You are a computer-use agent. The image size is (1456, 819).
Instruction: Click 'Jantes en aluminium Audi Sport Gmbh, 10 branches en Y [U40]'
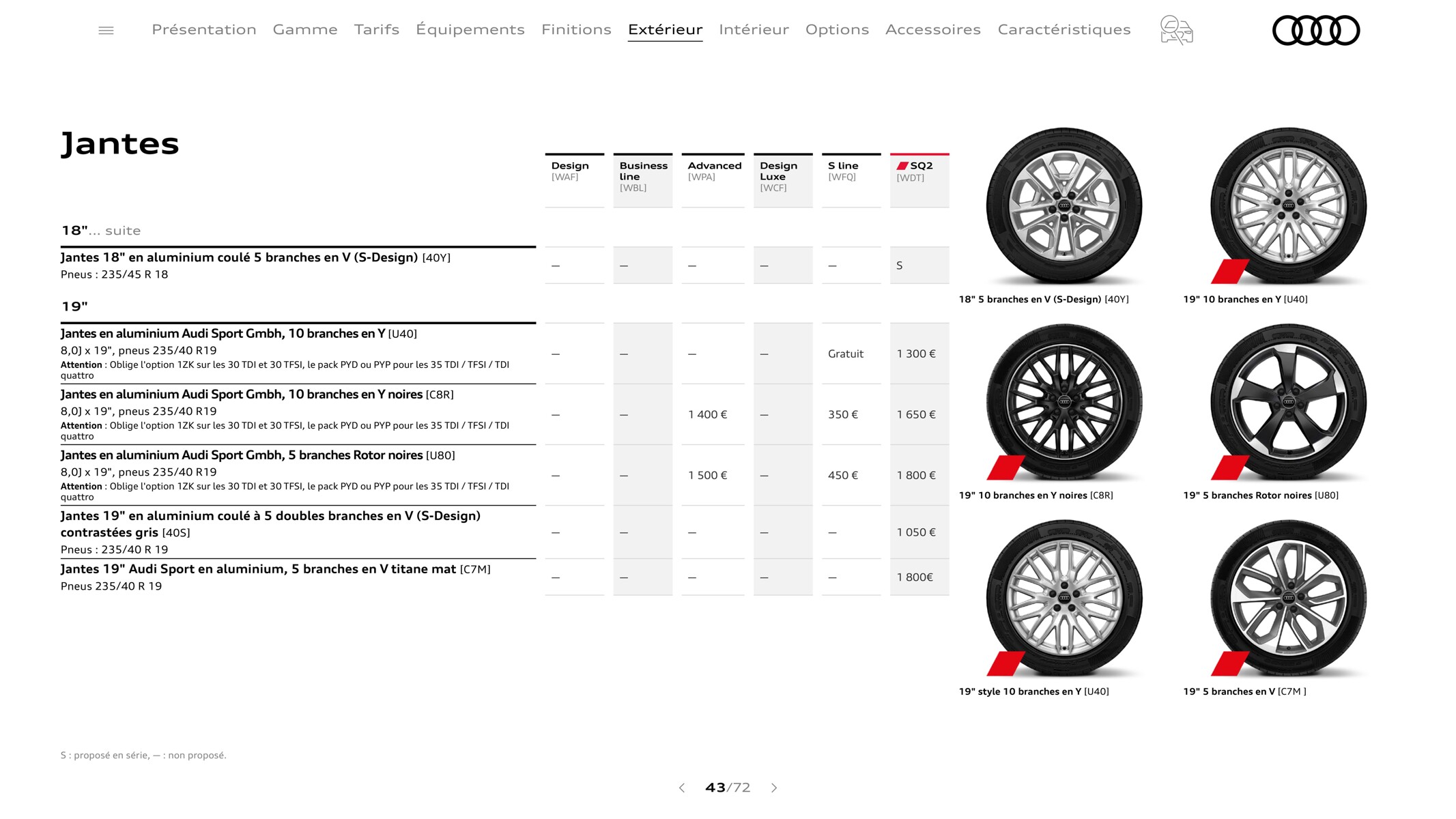tap(238, 334)
